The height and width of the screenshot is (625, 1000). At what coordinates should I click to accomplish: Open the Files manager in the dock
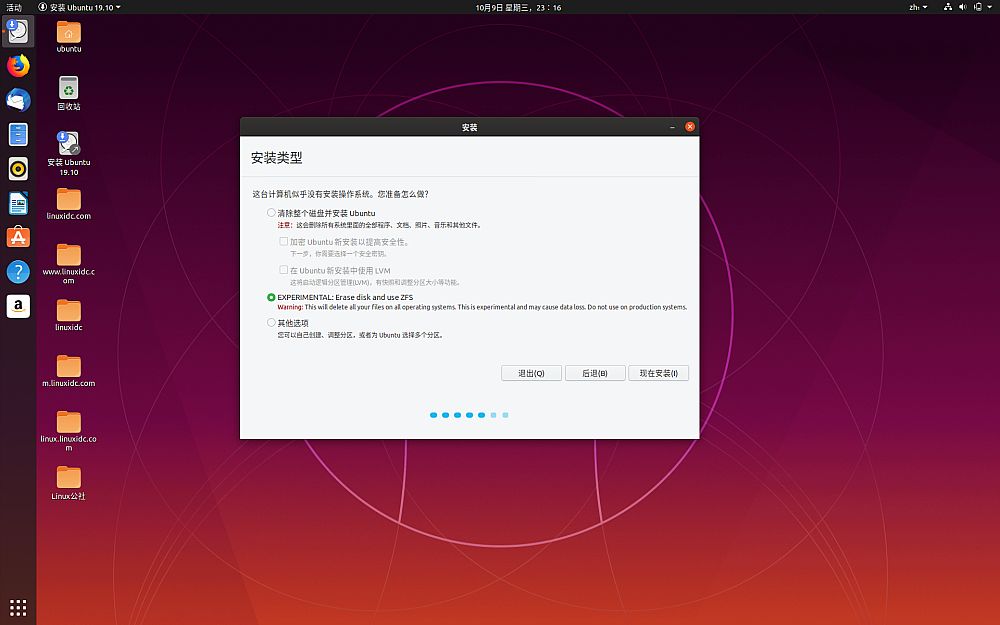point(18,135)
